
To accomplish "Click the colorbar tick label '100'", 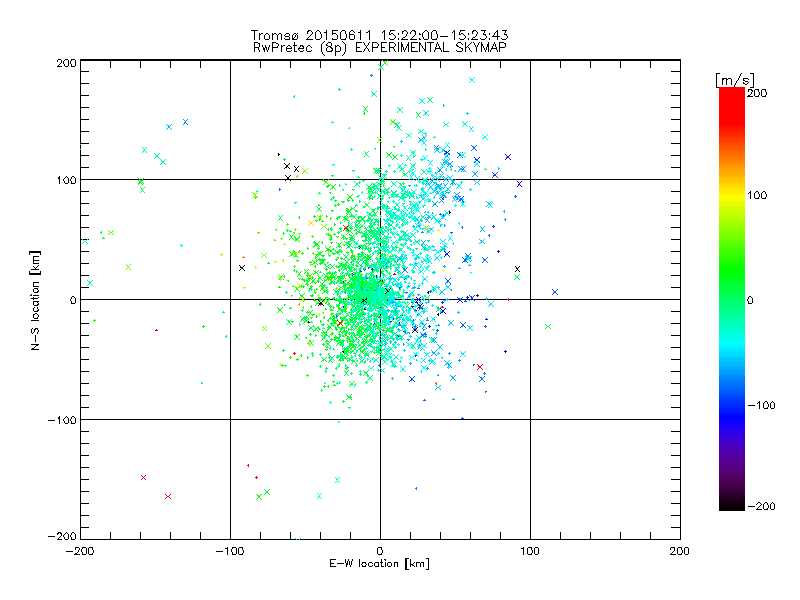I will coord(757,195).
